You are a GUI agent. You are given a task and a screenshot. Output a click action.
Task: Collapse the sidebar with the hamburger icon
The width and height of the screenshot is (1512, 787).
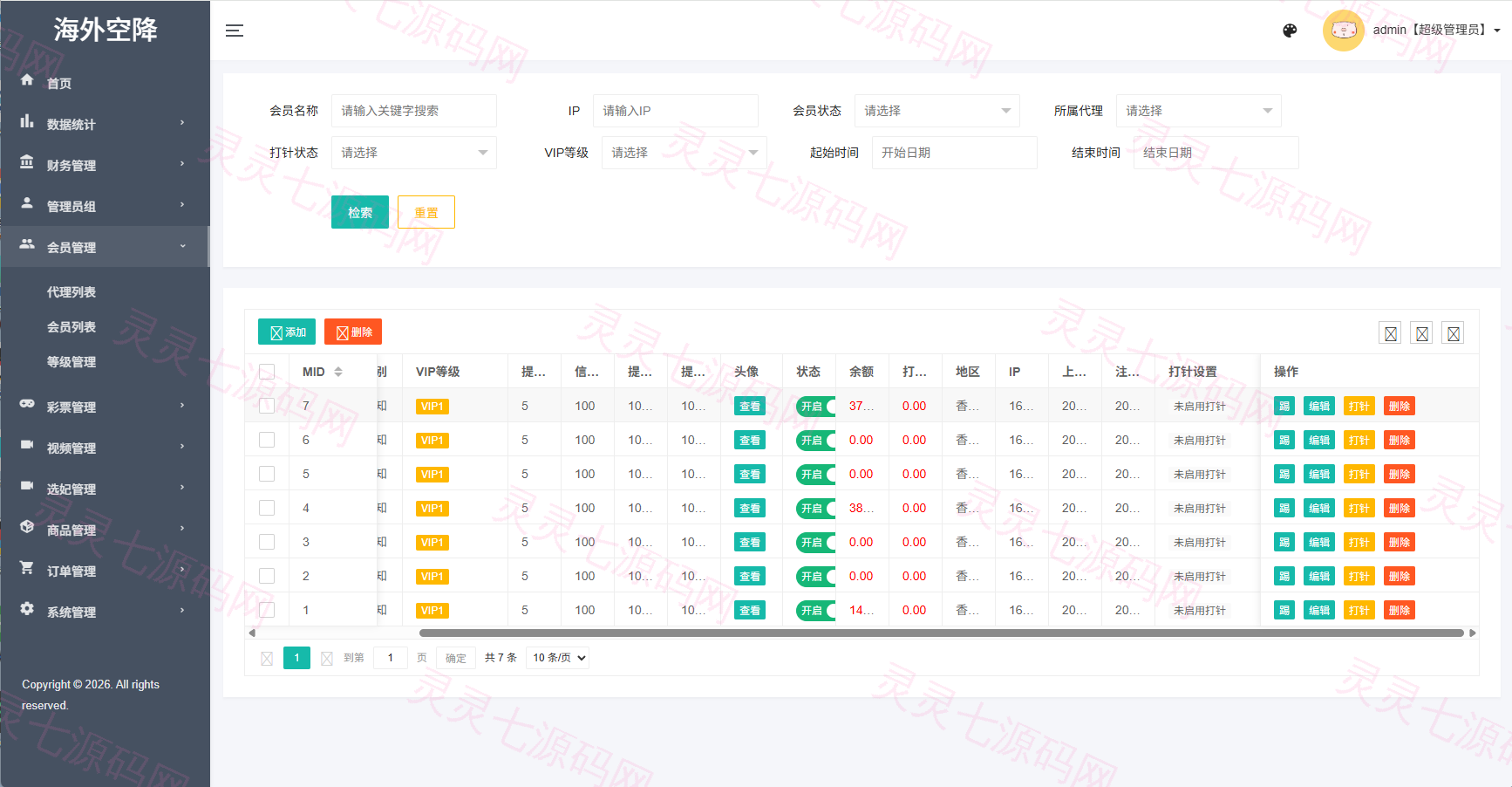(x=235, y=31)
